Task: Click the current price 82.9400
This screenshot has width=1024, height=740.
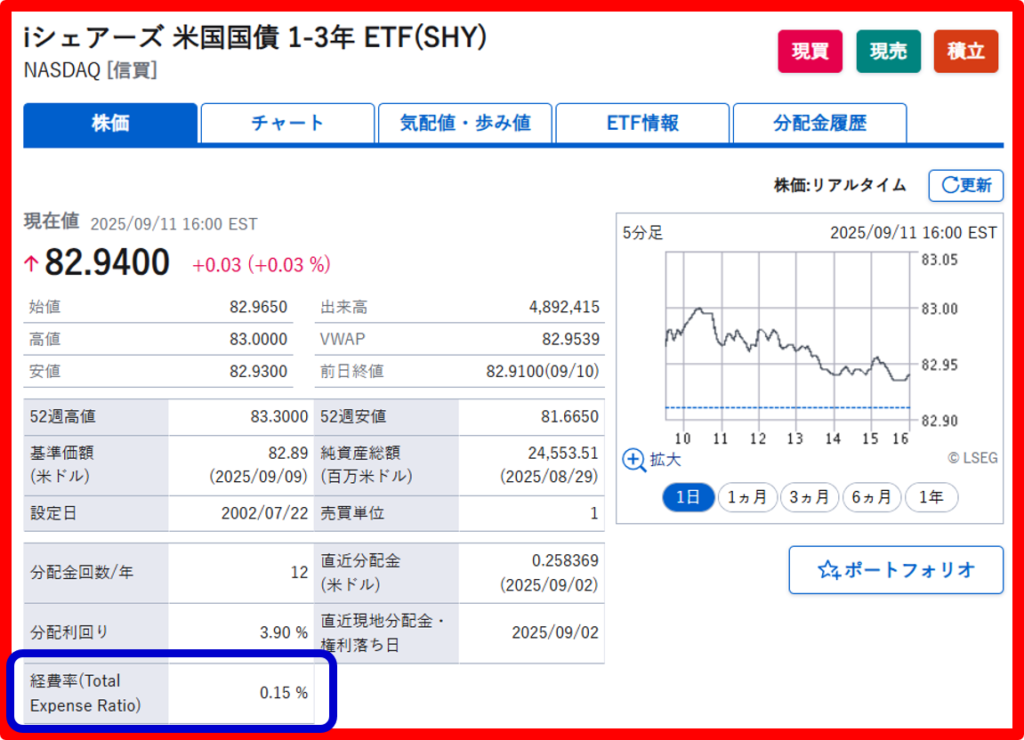Action: pos(107,263)
